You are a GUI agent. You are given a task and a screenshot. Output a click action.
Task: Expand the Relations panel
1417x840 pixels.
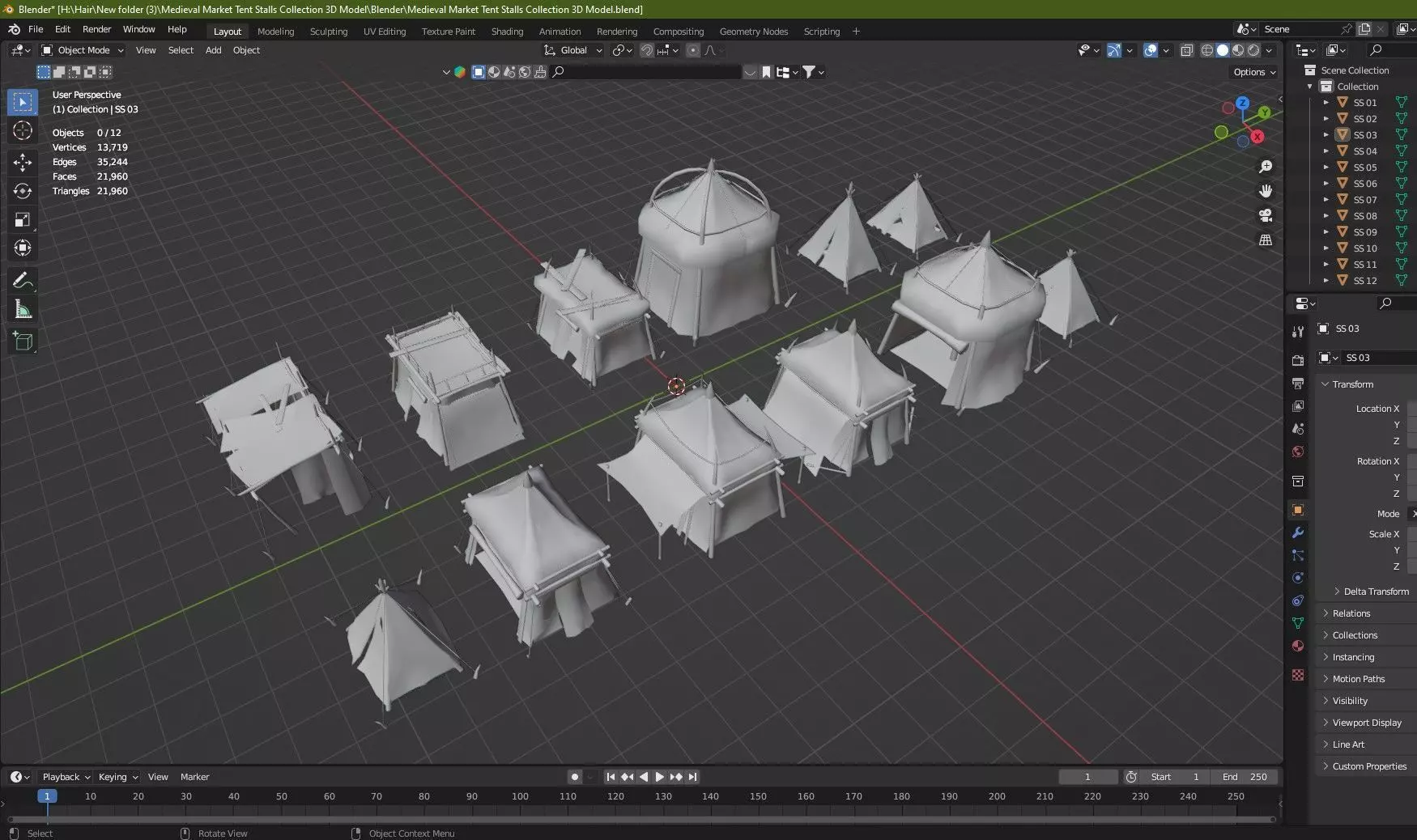coord(1326,613)
